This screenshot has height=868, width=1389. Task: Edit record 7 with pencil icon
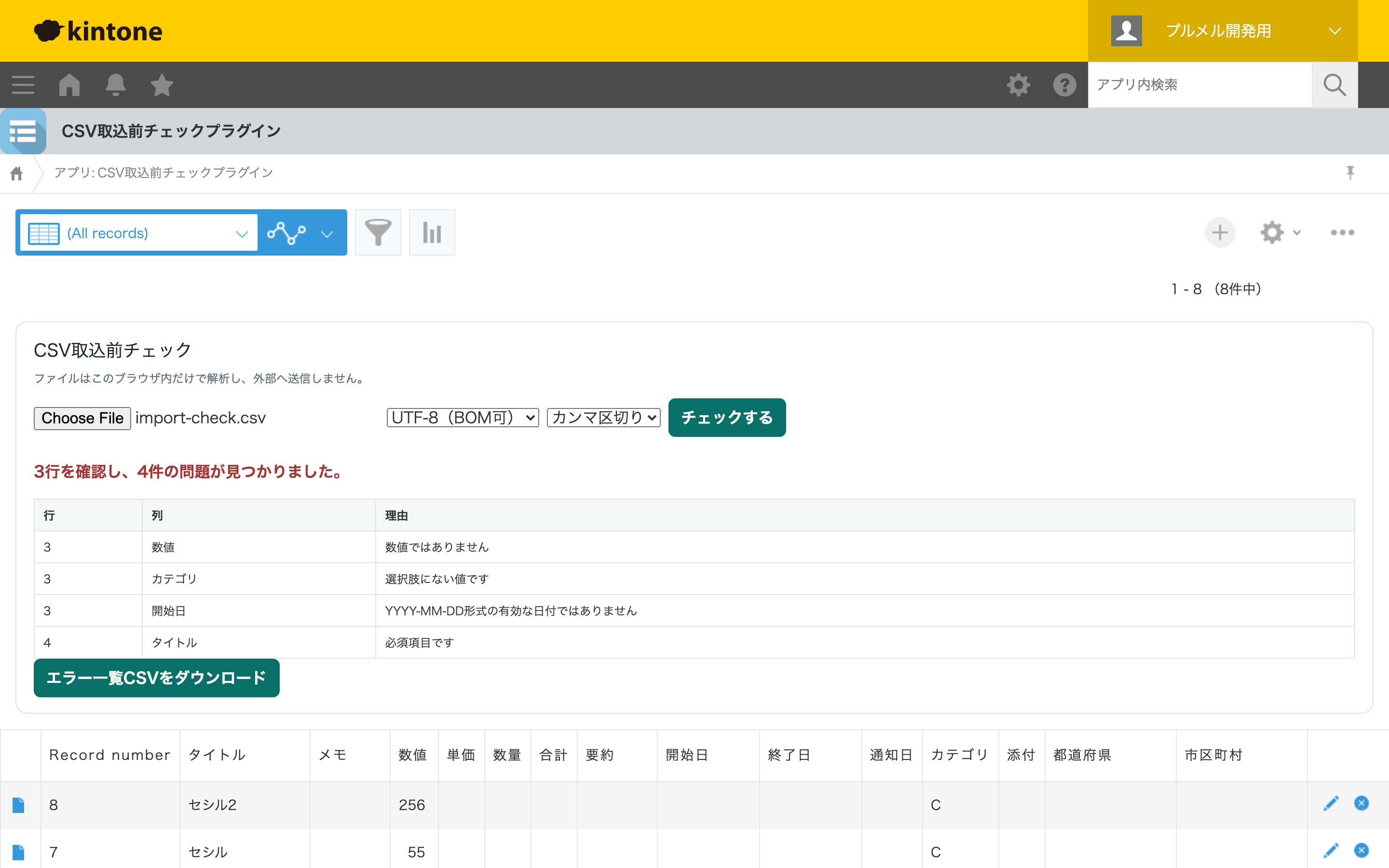1331,851
